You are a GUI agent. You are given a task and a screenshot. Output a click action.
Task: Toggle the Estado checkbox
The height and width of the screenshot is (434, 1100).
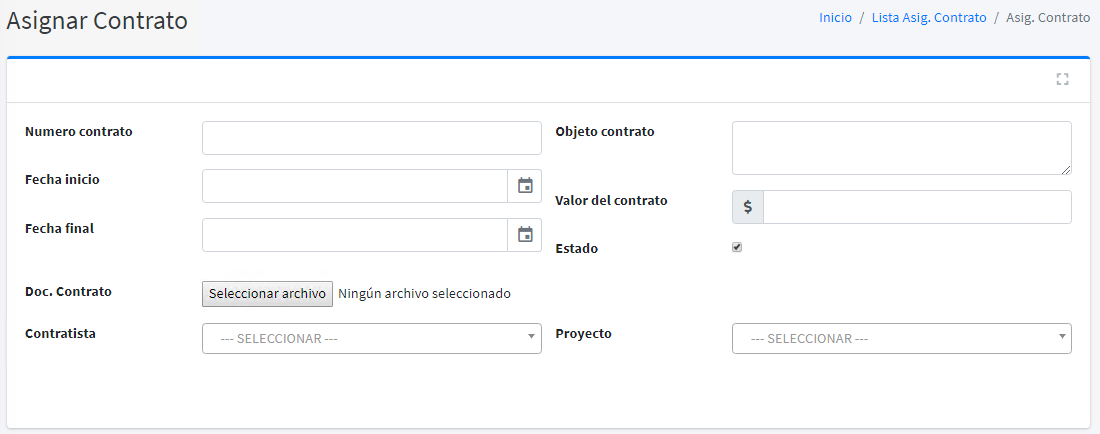[x=737, y=247]
